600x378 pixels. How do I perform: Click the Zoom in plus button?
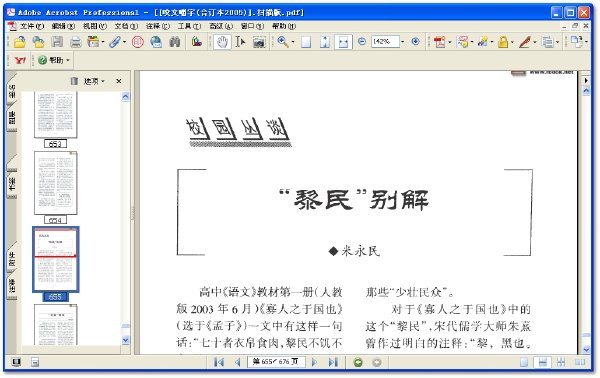[415, 41]
